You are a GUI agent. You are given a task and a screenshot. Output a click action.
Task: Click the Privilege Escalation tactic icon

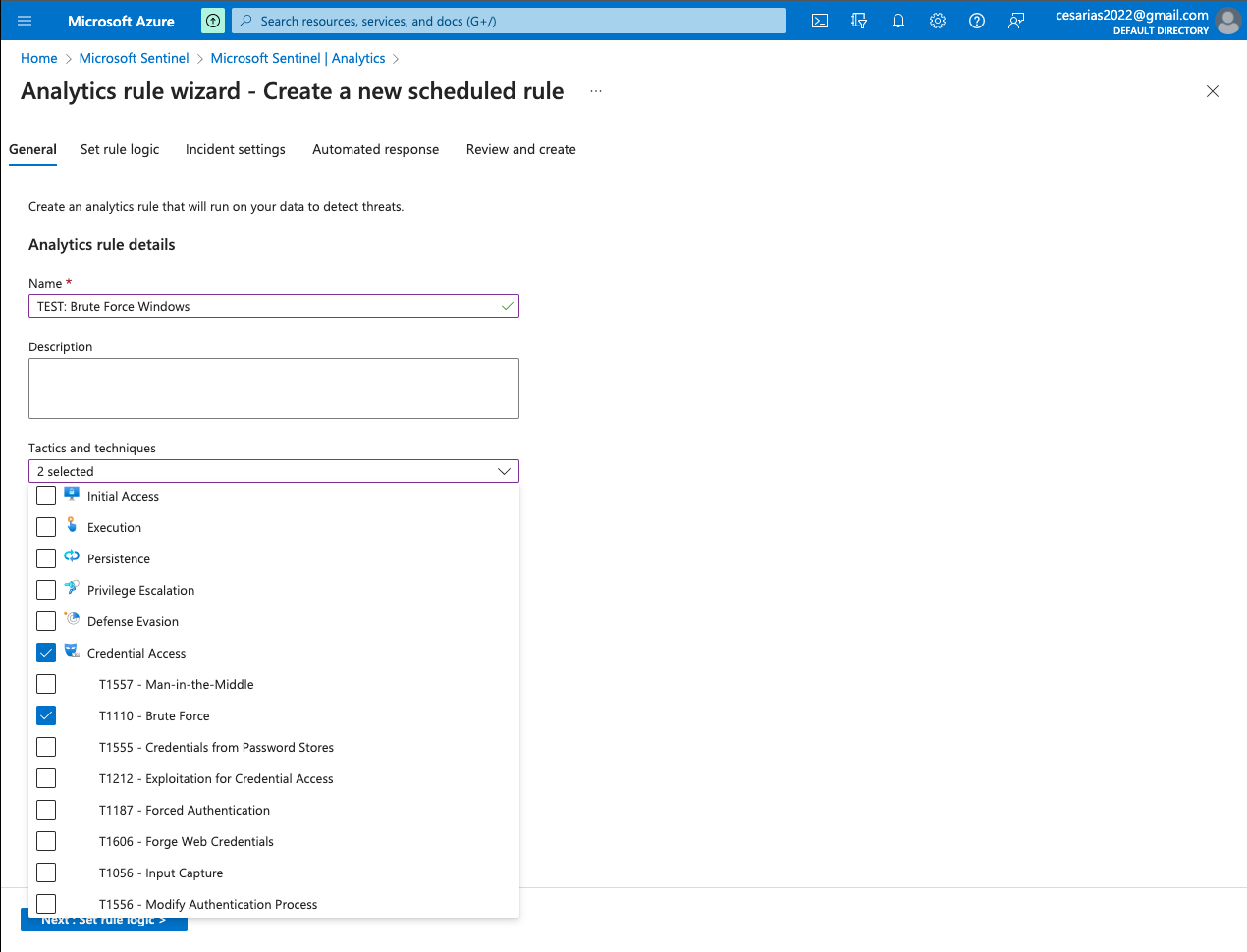click(72, 588)
